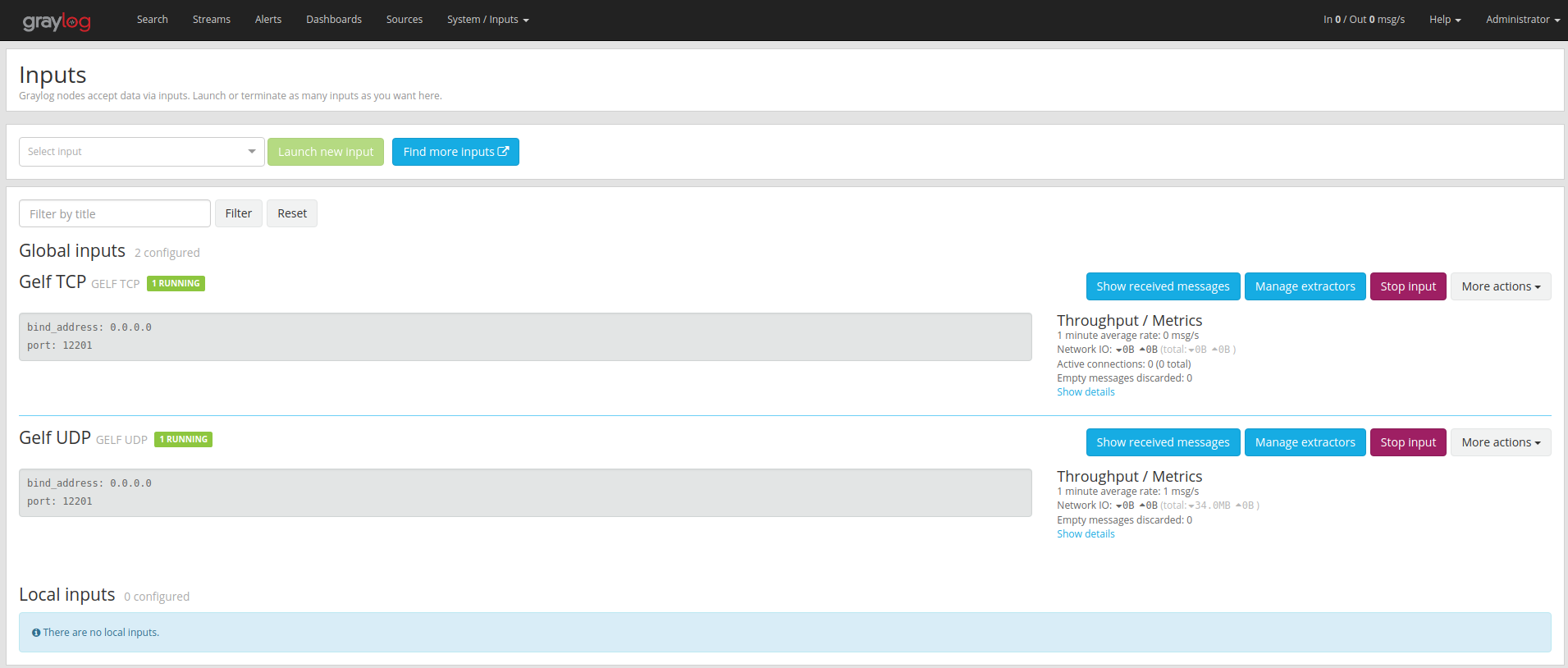Open More actions for Gelf TCP
Screen dimensions: 1568x668
click(1501, 286)
